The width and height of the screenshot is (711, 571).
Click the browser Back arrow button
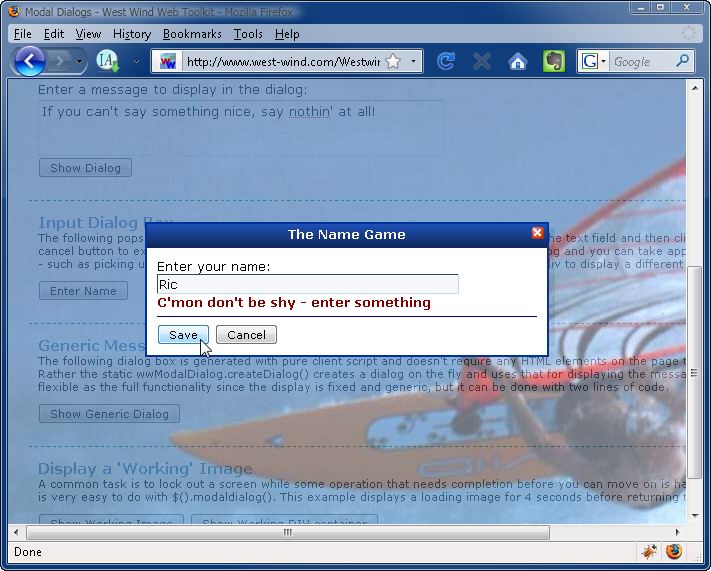[x=30, y=62]
